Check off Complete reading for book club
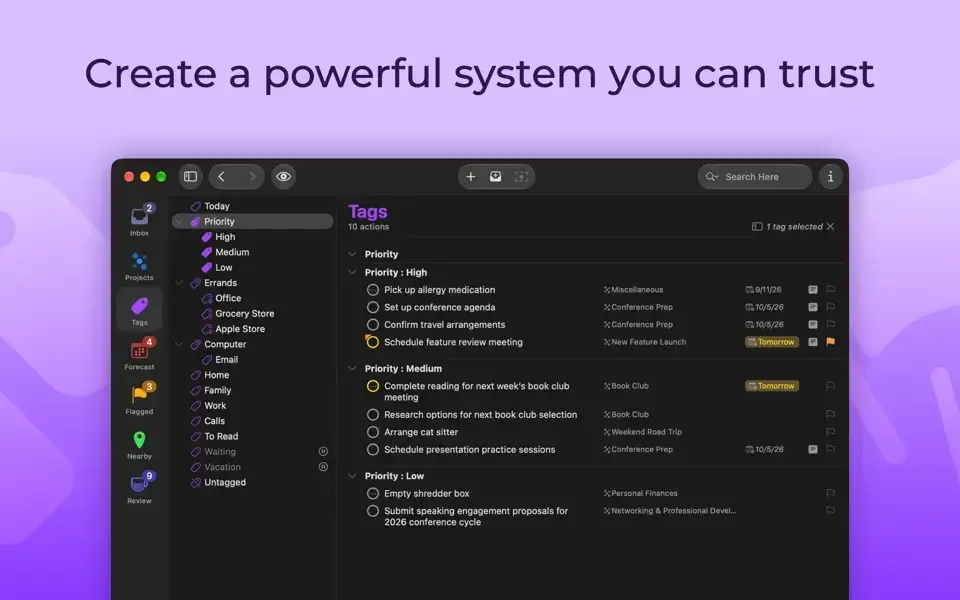Image resolution: width=960 pixels, height=600 pixels. tap(373, 386)
